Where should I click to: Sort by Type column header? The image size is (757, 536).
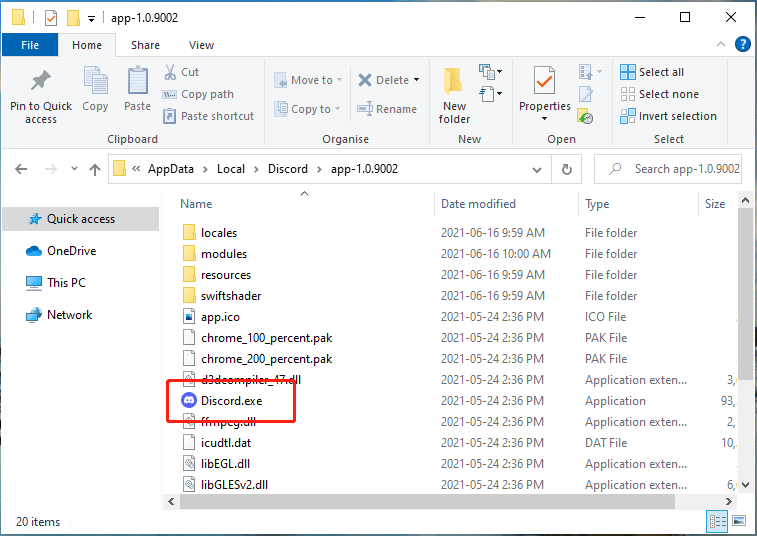(597, 204)
